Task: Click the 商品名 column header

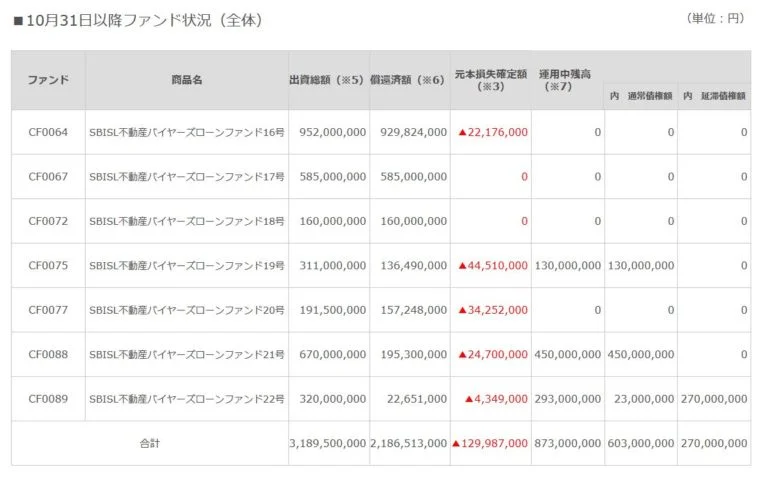Action: point(186,80)
